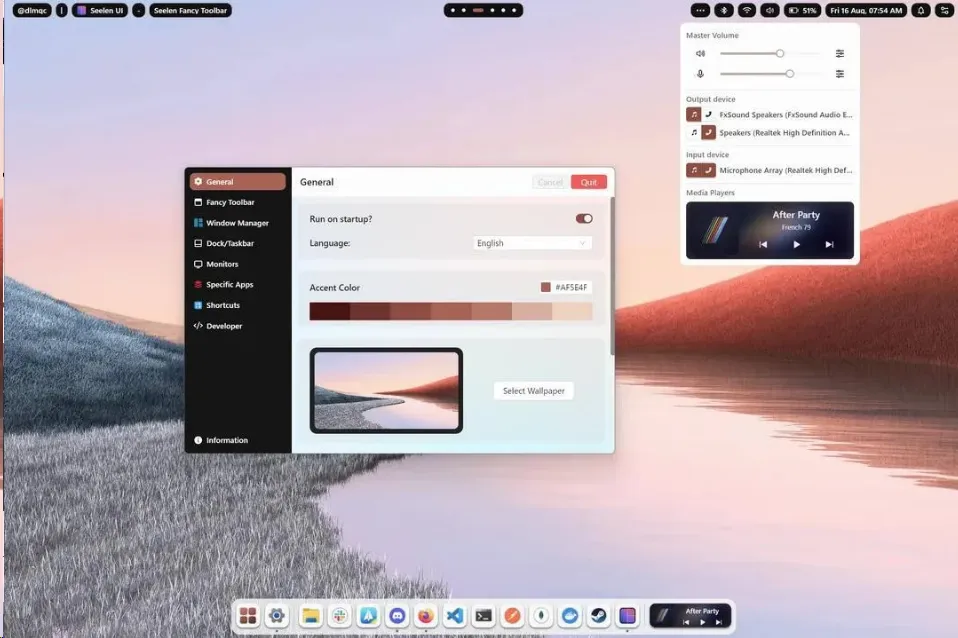Open the battery 51% indicator
The width and height of the screenshot is (958, 638).
(802, 10)
